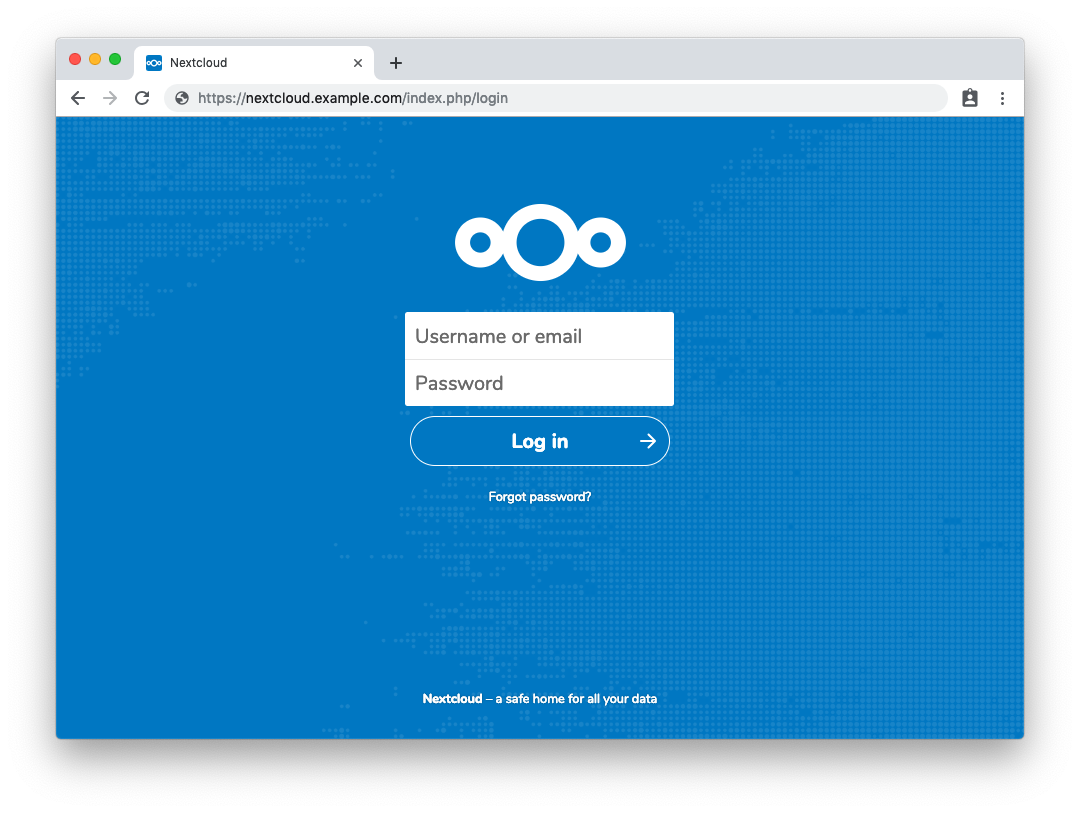Click the Nextcloud logo
Screen dimensions: 1080x813
[x=540, y=243]
